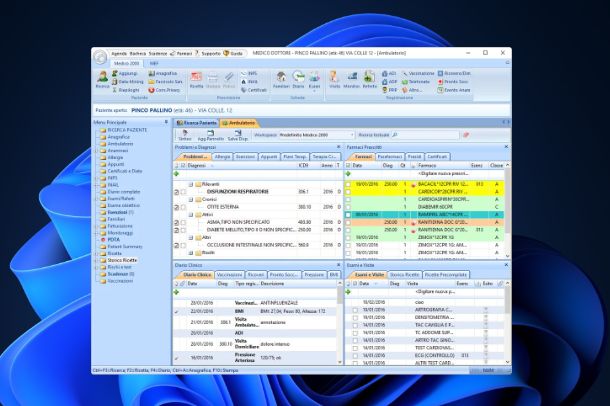Click the Farmaci Prescritti vertical scrollbar

pyautogui.click(x=507, y=210)
